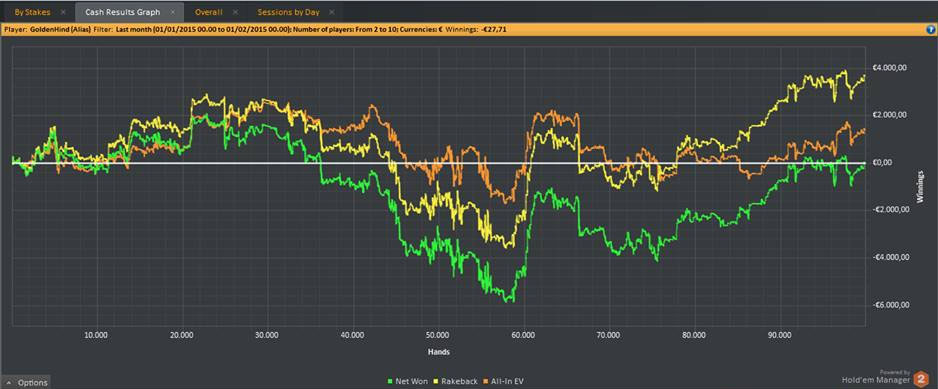Image resolution: width=938 pixels, height=389 pixels.
Task: Toggle the Net Won legend series
Action: click(x=407, y=381)
